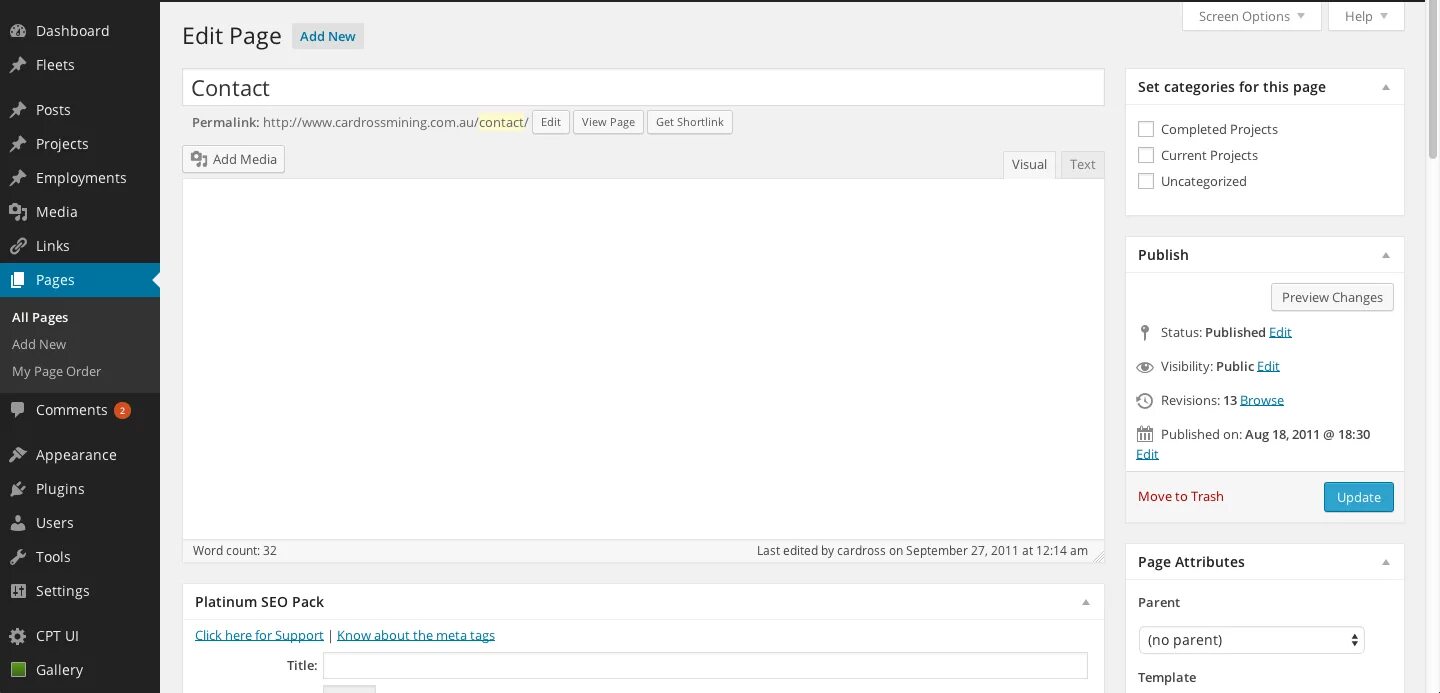The width and height of the screenshot is (1440, 693).
Task: Click the orange comments count badge
Action: pyautogui.click(x=122, y=410)
